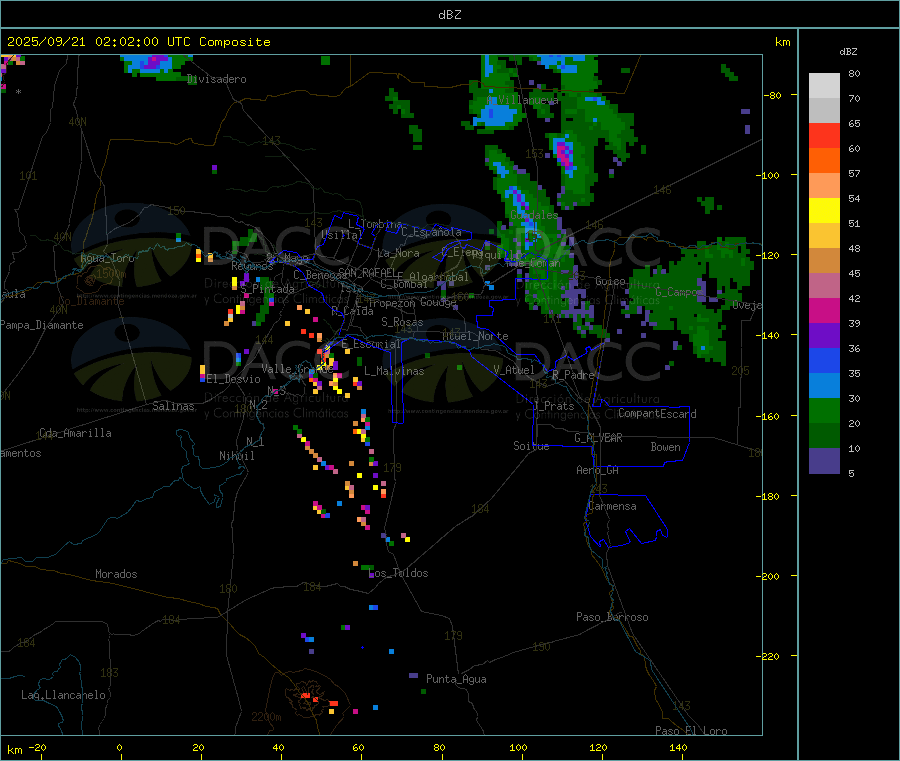Click the Paso_Barroso map label
The height and width of the screenshot is (761, 900).
[x=612, y=617]
